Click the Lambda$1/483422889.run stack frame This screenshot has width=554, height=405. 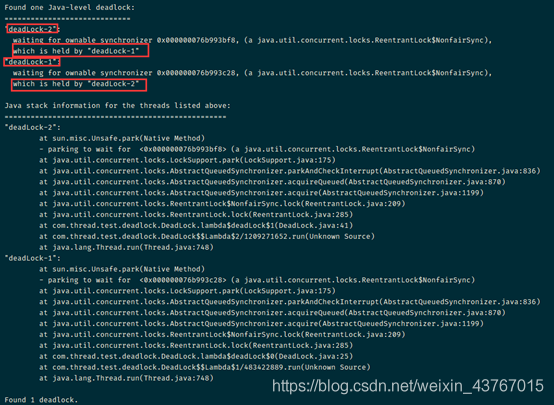(x=205, y=367)
